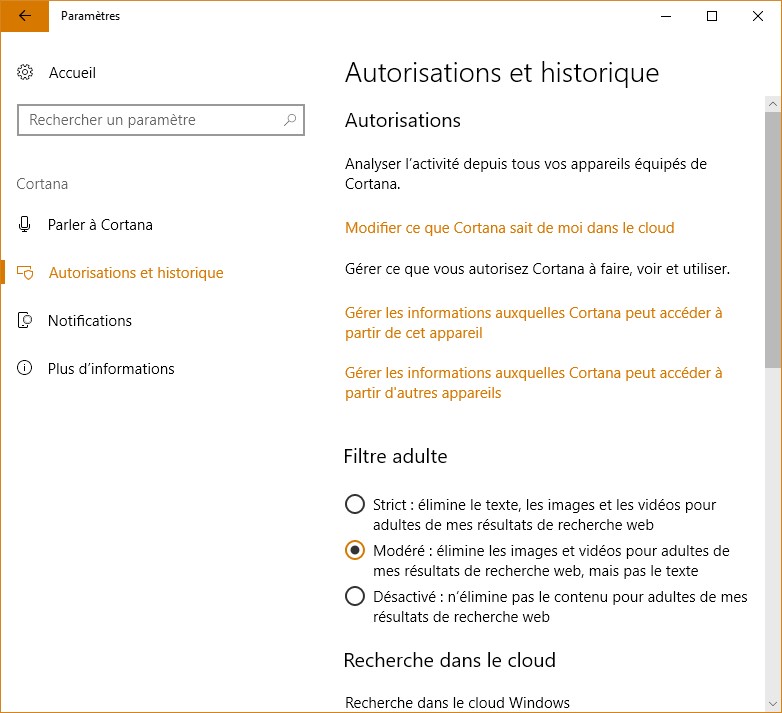
Task: Select the Strict adult filter option
Action: point(354,504)
